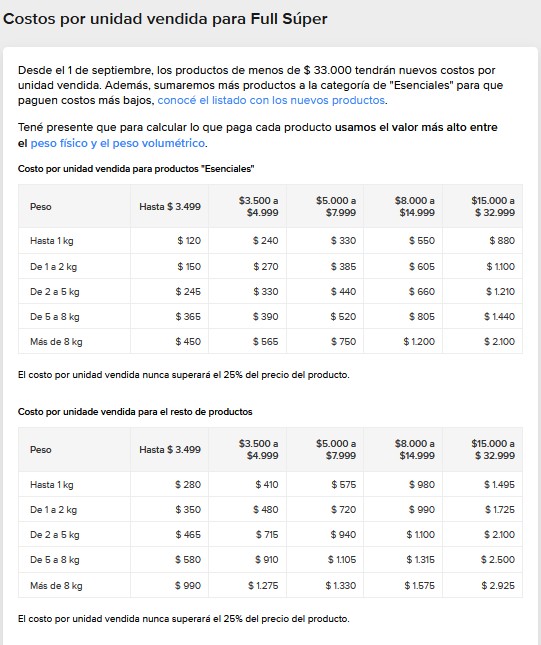Click the '$15.000 a $ 32.999' header of the second table
The height and width of the screenshot is (645, 541).
(x=493, y=450)
